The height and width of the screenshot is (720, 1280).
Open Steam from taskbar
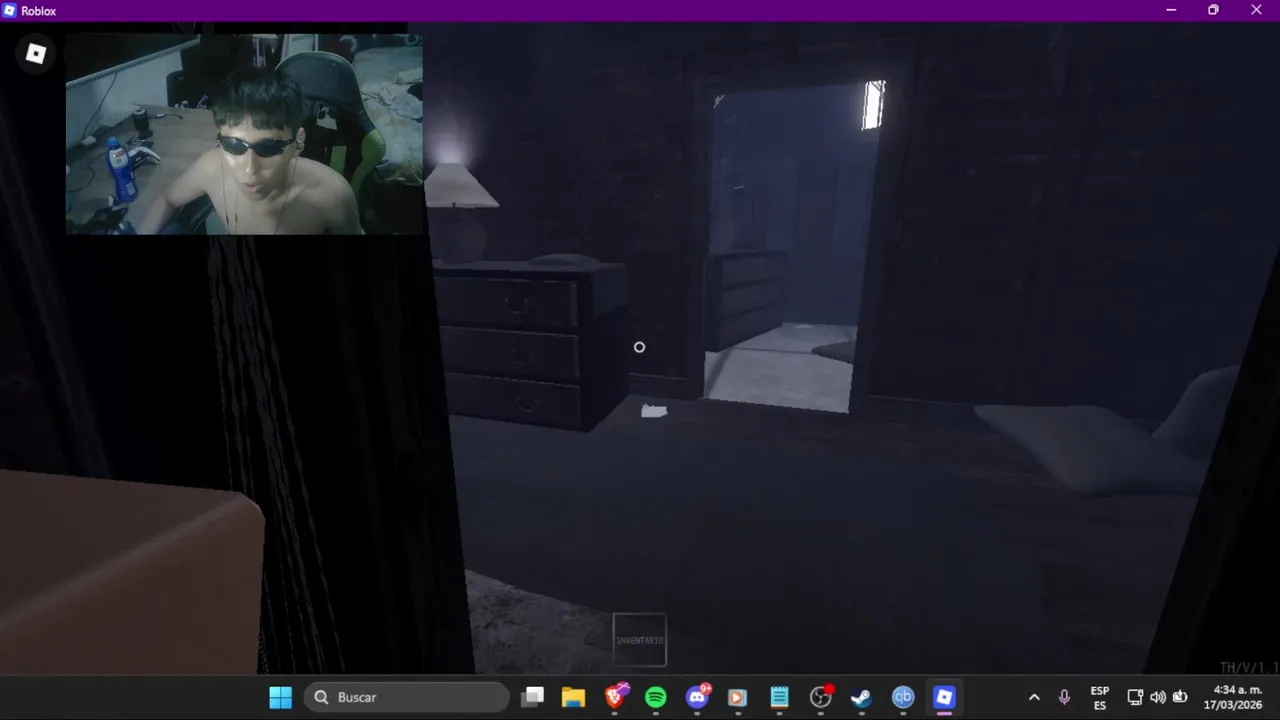[x=861, y=697]
